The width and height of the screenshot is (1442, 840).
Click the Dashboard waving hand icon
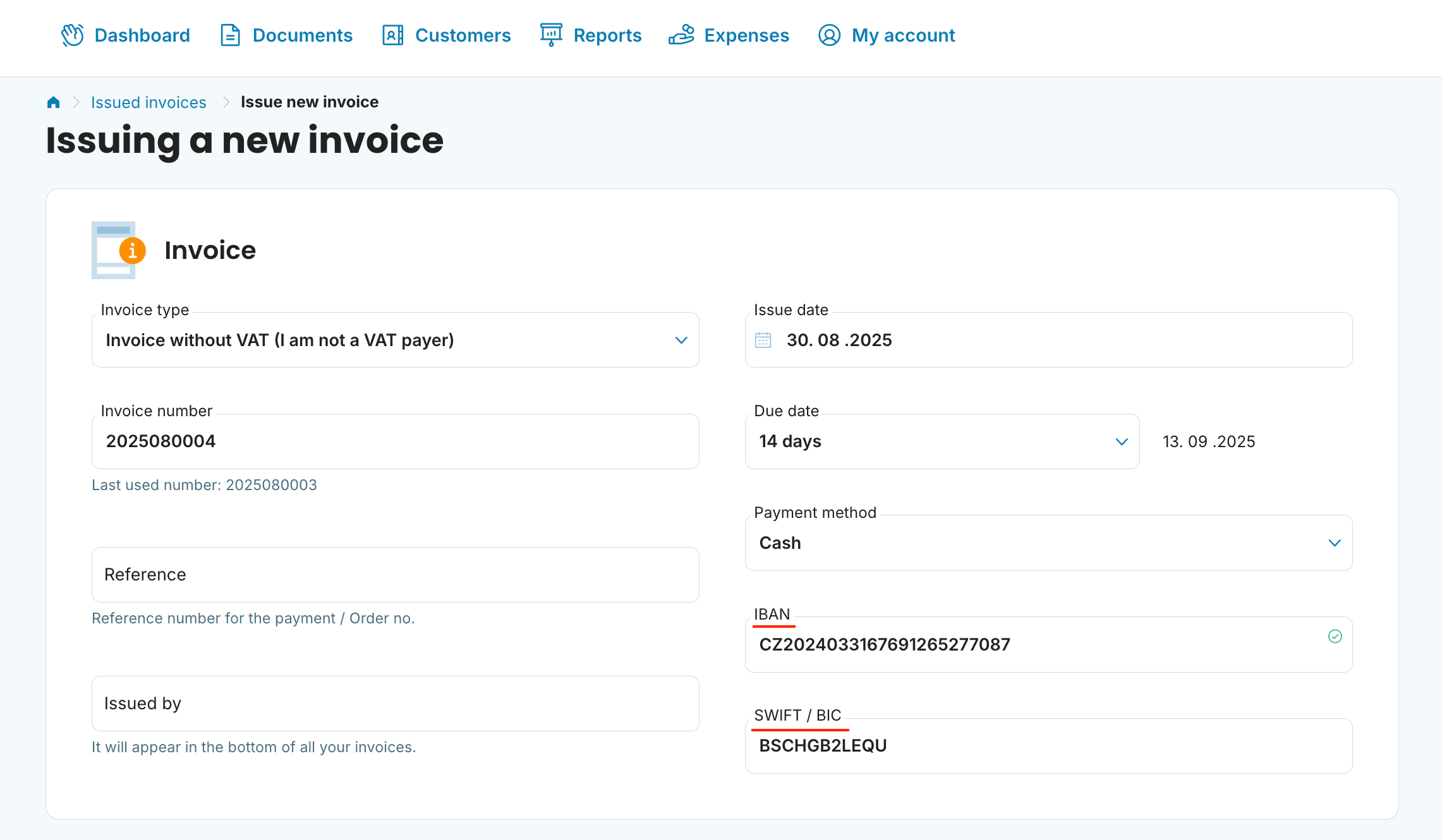pos(73,35)
